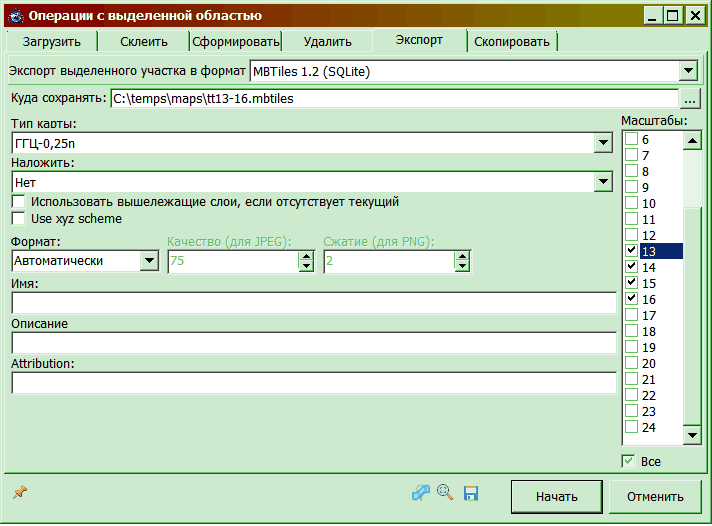Switch to the 'Загрузить' tab

point(50,41)
